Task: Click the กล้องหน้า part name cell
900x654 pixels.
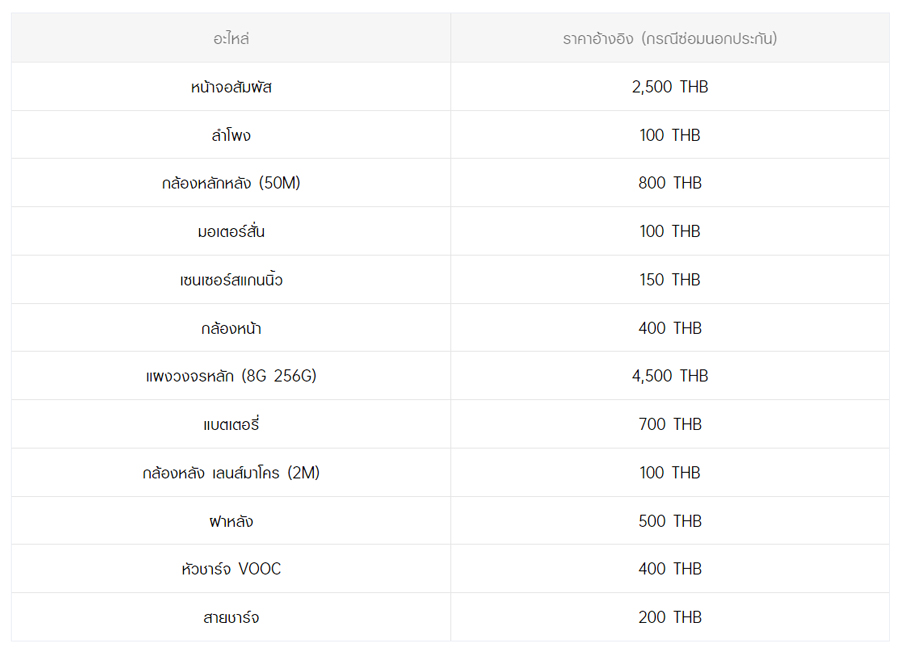Action: point(231,328)
